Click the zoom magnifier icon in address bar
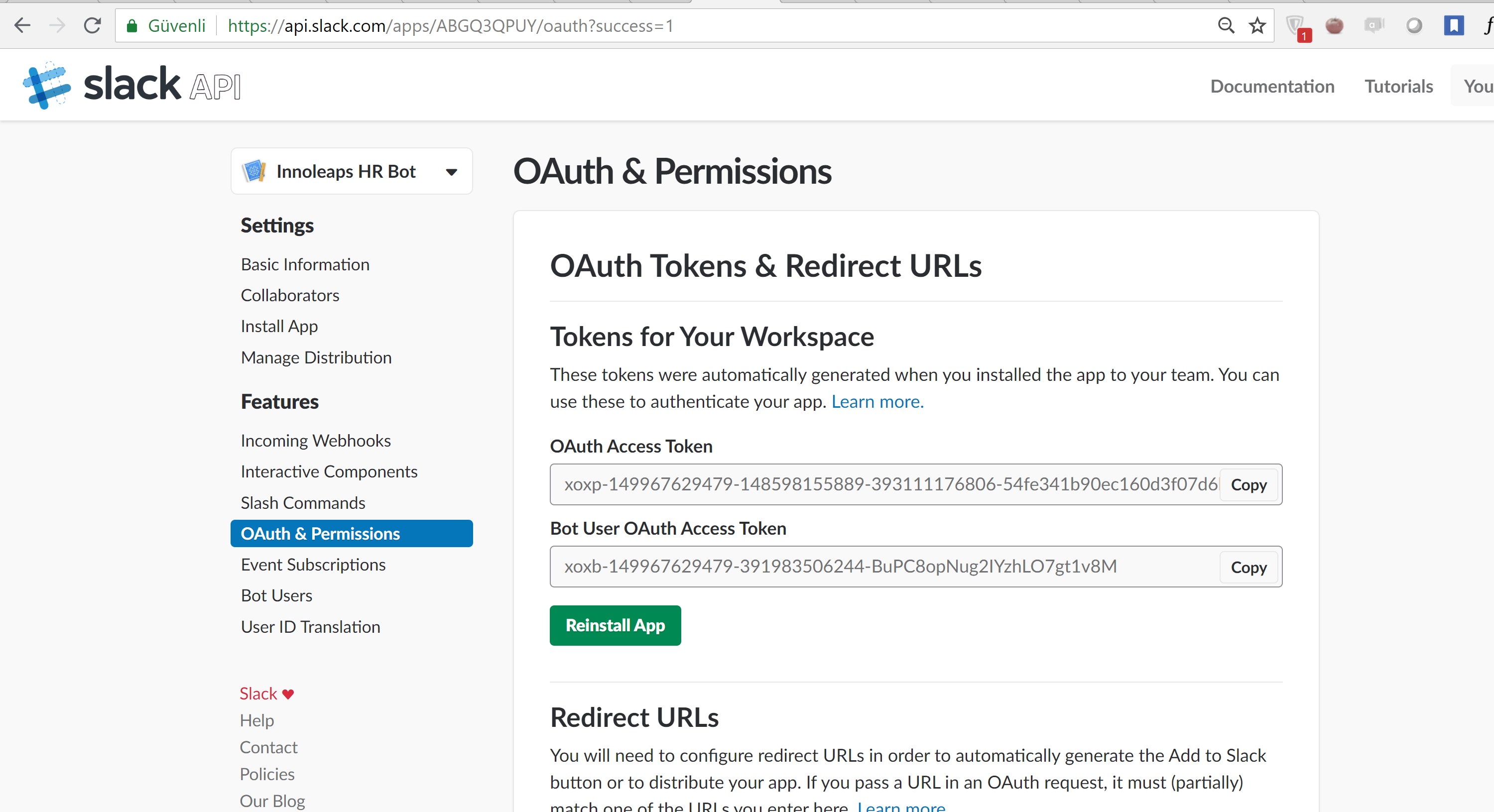The width and height of the screenshot is (1494, 812). point(1226,25)
